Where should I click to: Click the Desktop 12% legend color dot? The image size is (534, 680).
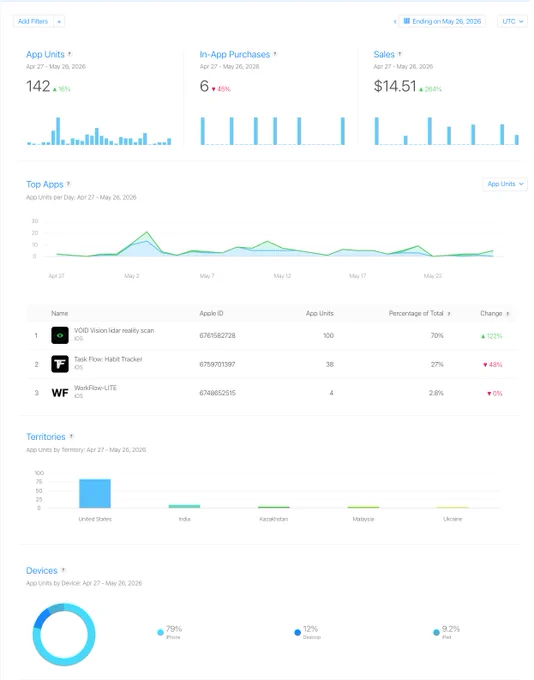click(298, 632)
